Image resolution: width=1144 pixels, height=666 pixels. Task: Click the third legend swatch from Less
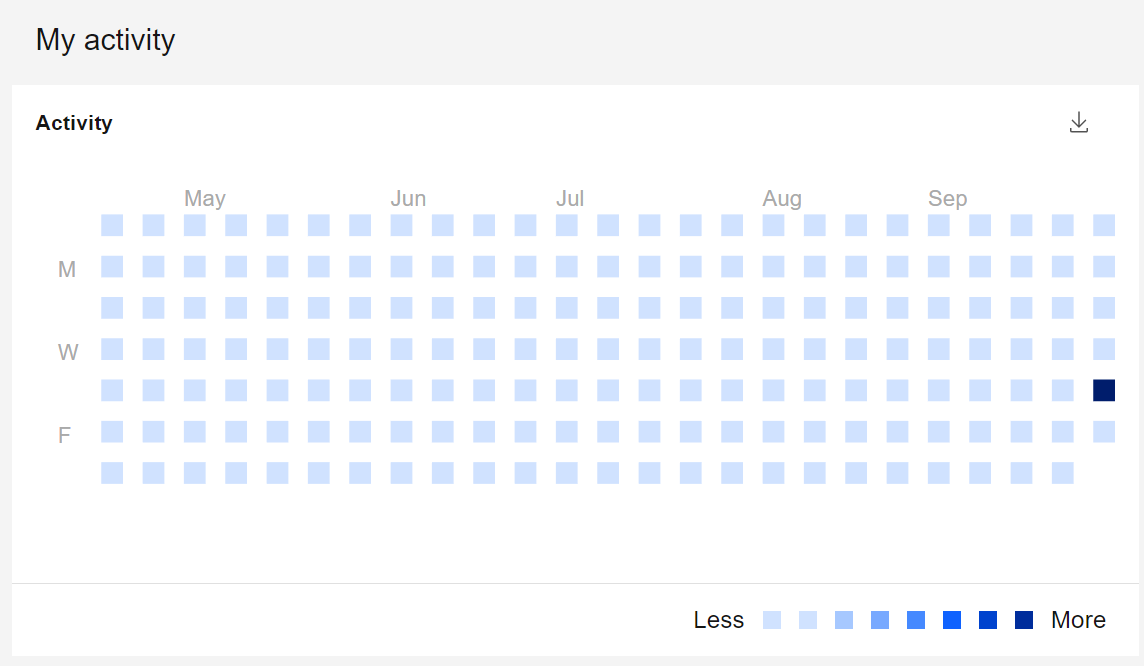pyautogui.click(x=844, y=620)
